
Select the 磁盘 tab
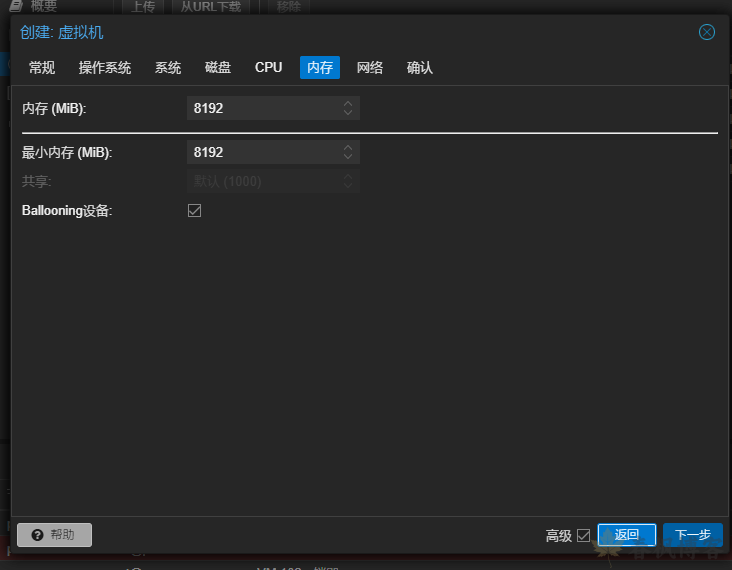point(218,68)
